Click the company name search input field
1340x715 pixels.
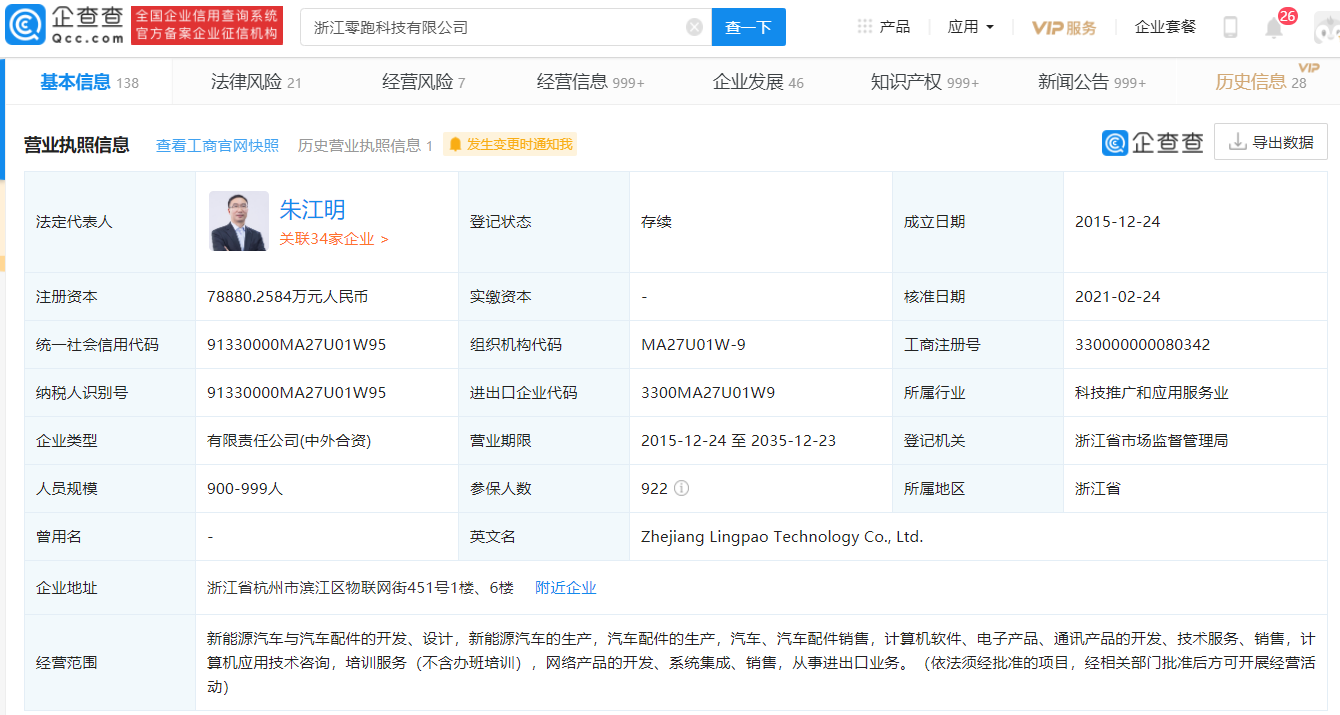pyautogui.click(x=495, y=27)
